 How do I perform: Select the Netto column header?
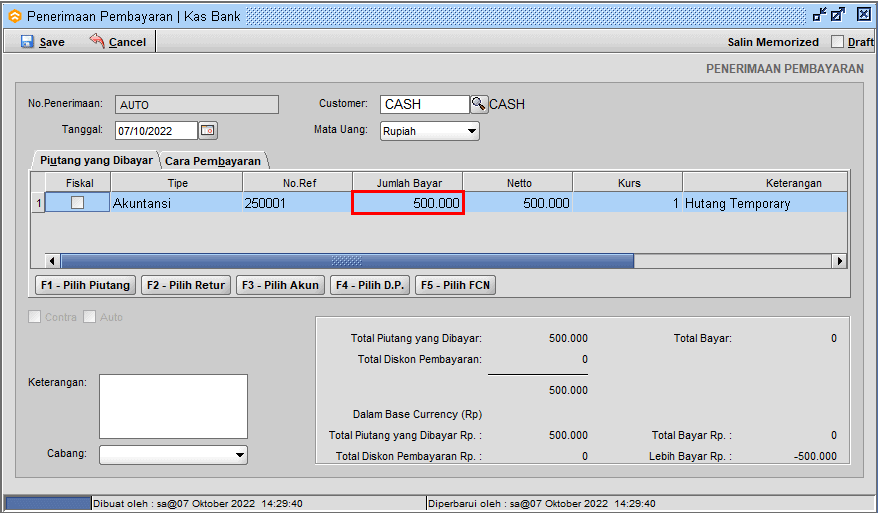[519, 183]
